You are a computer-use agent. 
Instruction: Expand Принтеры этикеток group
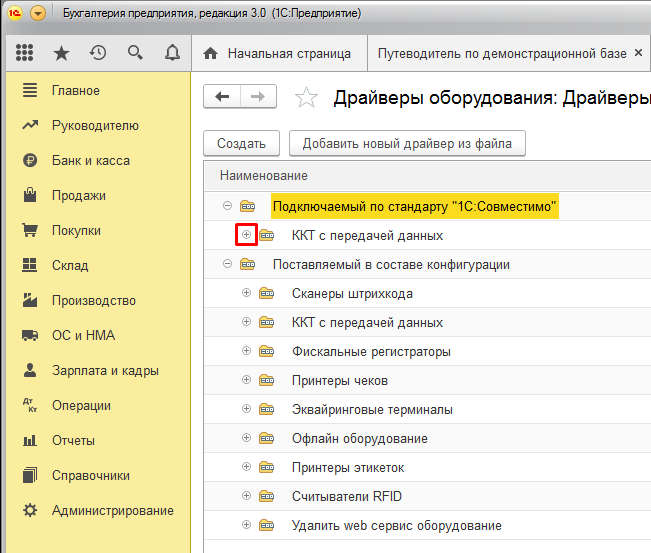[x=246, y=467]
